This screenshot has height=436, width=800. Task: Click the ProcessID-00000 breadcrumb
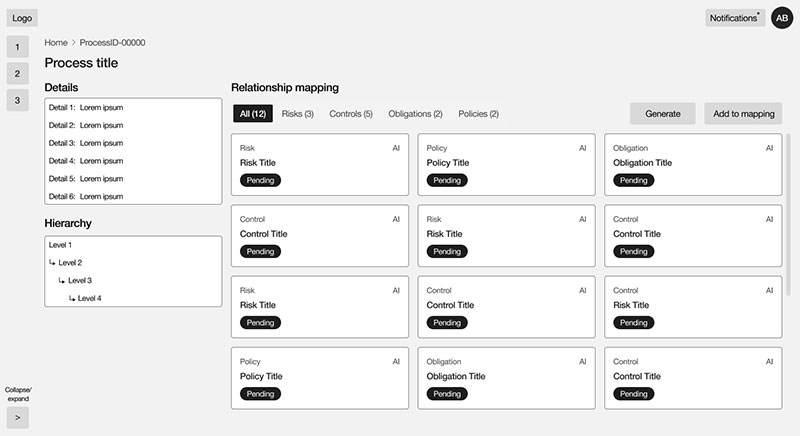pos(112,42)
